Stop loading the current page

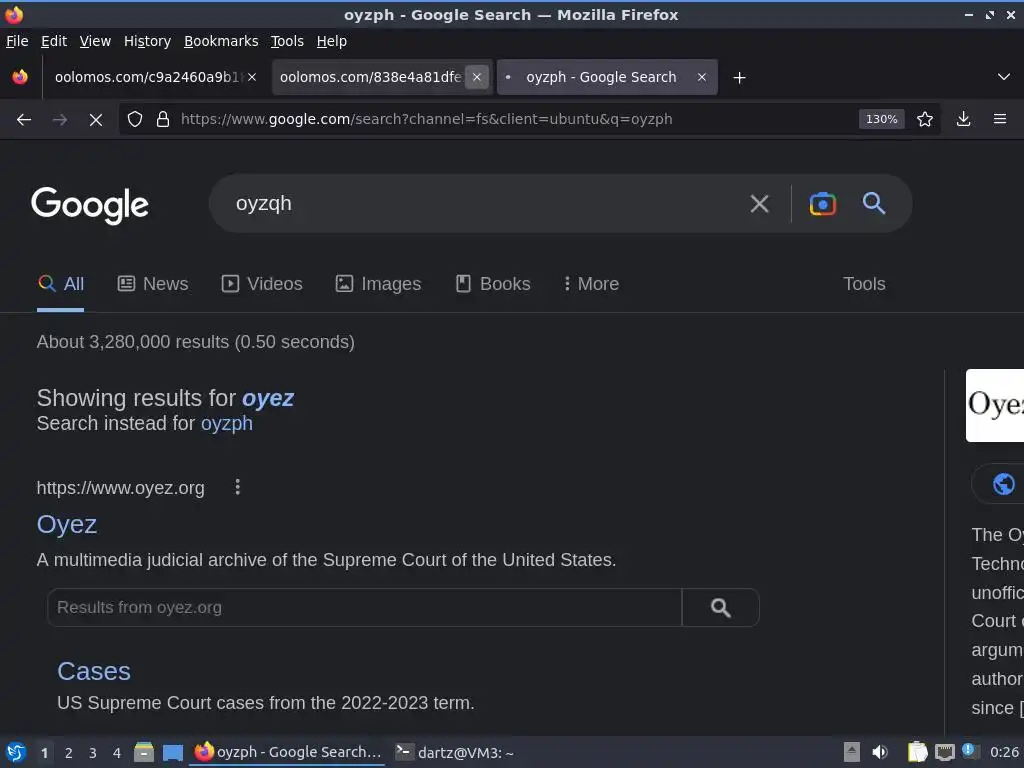[95, 120]
